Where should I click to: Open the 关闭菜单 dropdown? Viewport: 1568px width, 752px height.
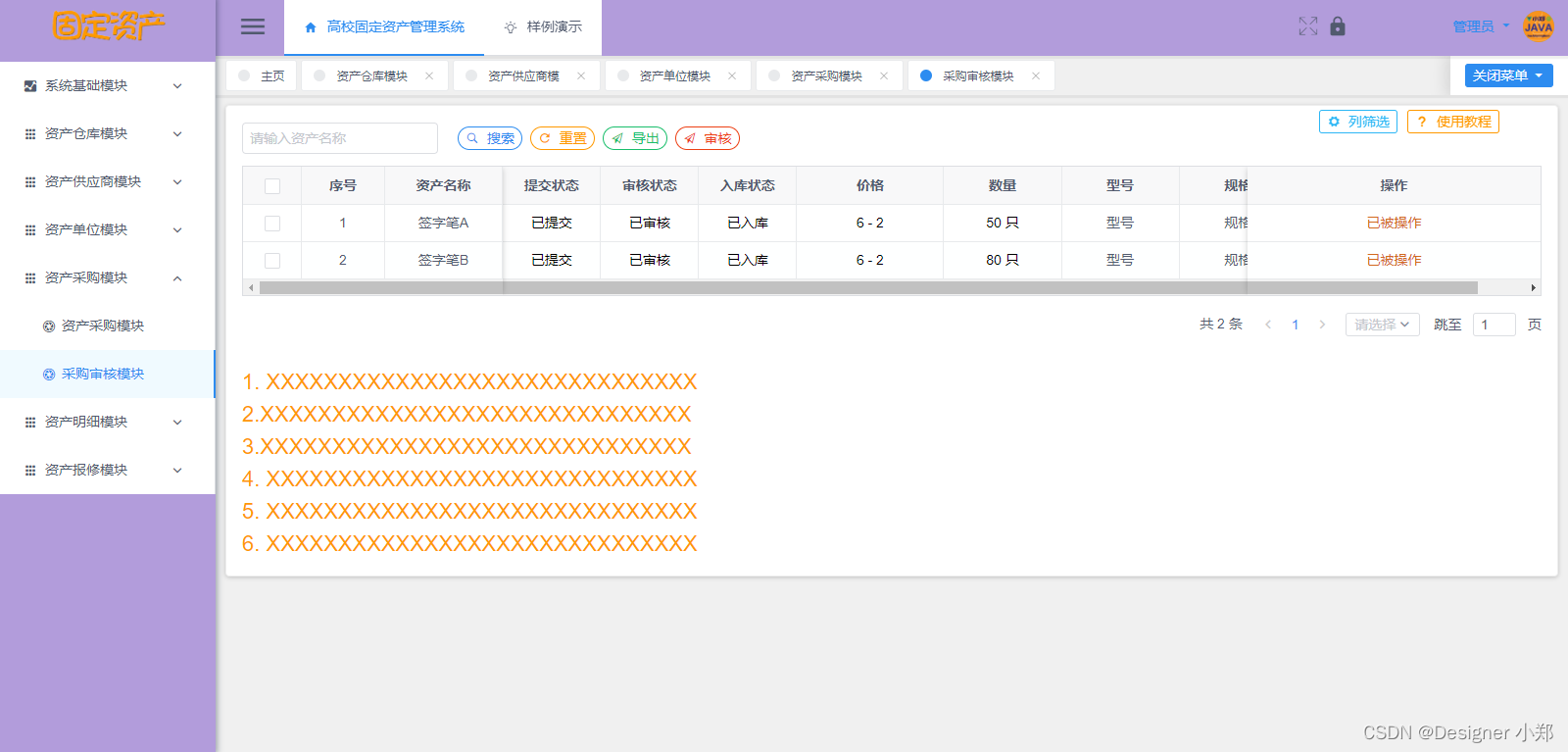pyautogui.click(x=1508, y=75)
